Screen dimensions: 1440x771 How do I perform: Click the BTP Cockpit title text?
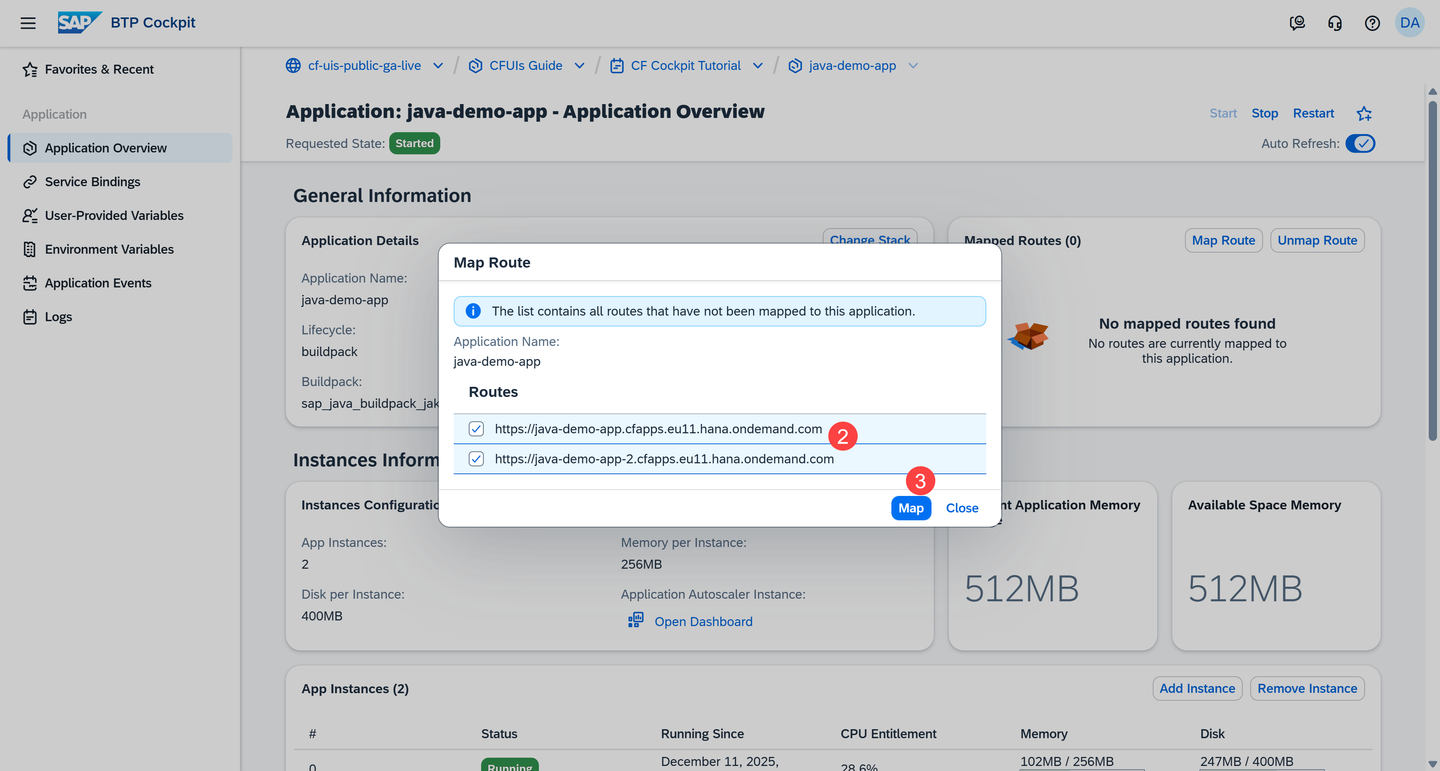point(153,22)
